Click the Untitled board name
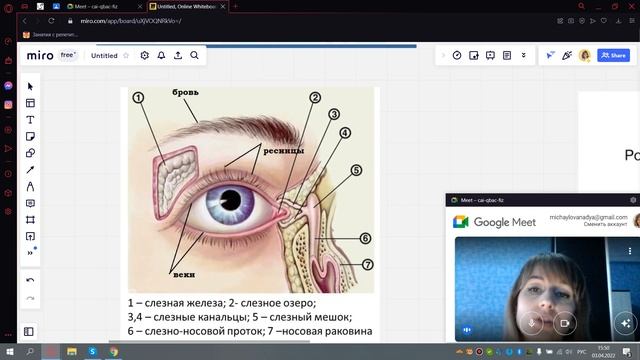This screenshot has height=360, width=640. pos(104,56)
